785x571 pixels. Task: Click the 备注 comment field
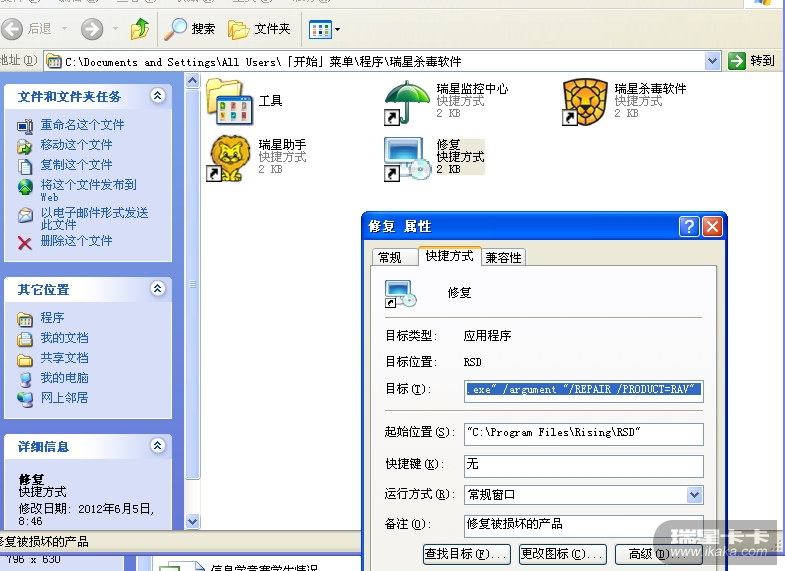coord(584,525)
